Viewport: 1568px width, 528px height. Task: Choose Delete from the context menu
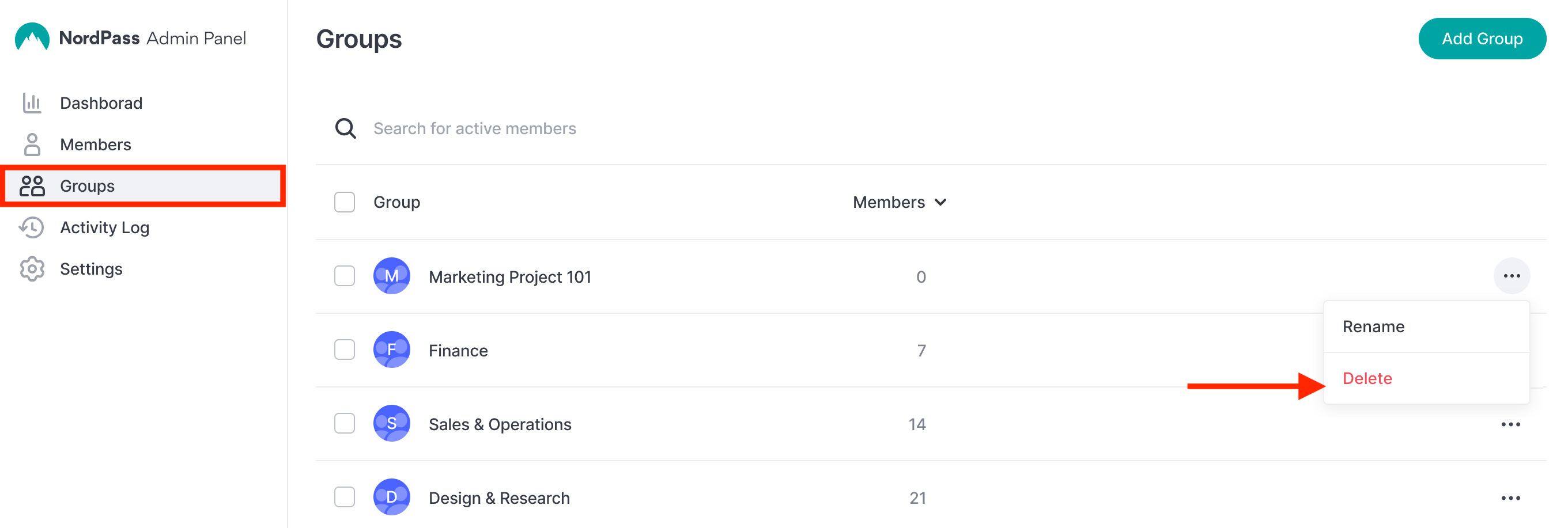(x=1426, y=378)
